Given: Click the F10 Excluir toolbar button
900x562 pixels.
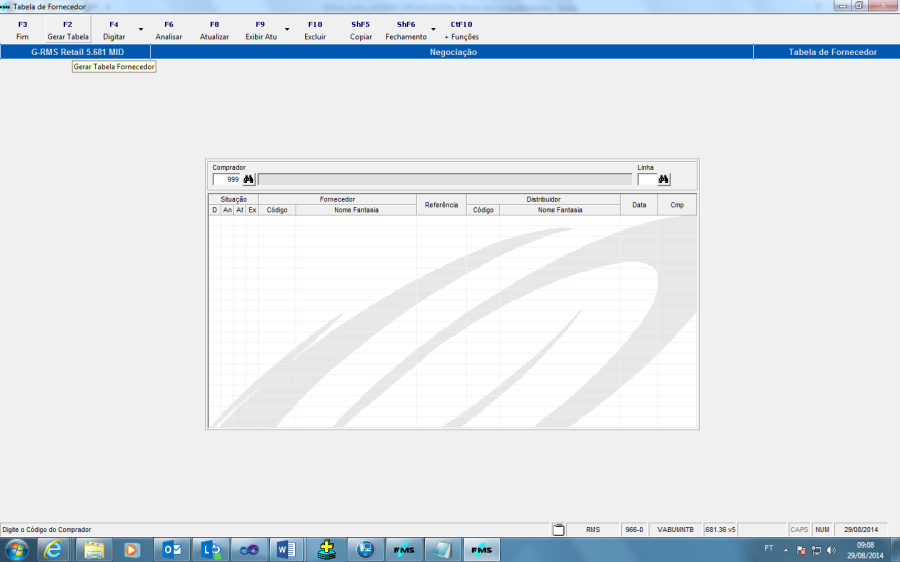Looking at the screenshot, I should pyautogui.click(x=315, y=30).
